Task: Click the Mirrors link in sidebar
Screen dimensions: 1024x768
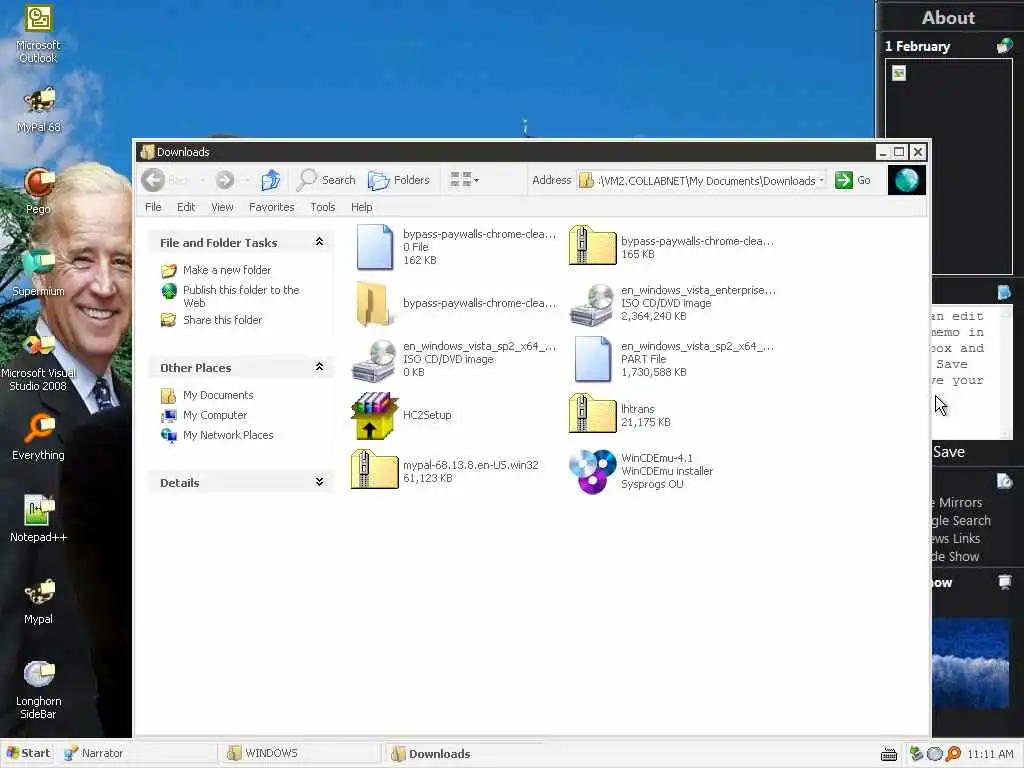Action: 959,502
